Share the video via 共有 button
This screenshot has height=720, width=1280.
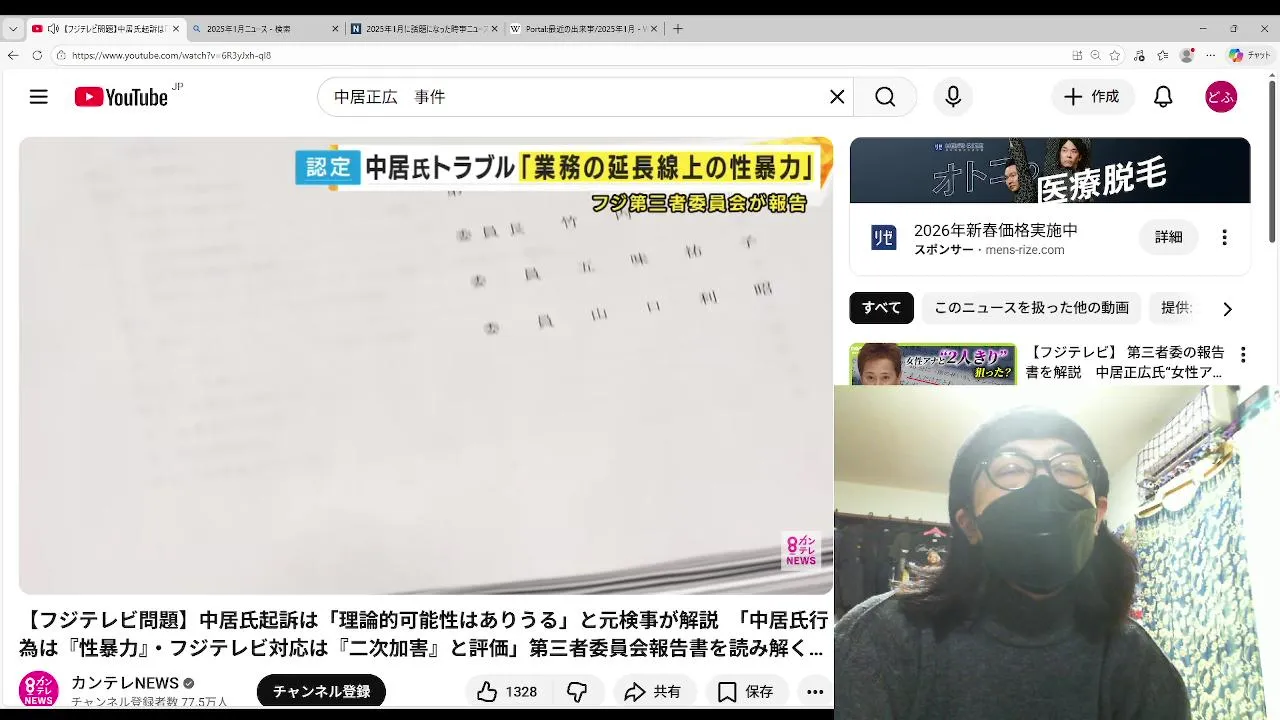tap(653, 691)
